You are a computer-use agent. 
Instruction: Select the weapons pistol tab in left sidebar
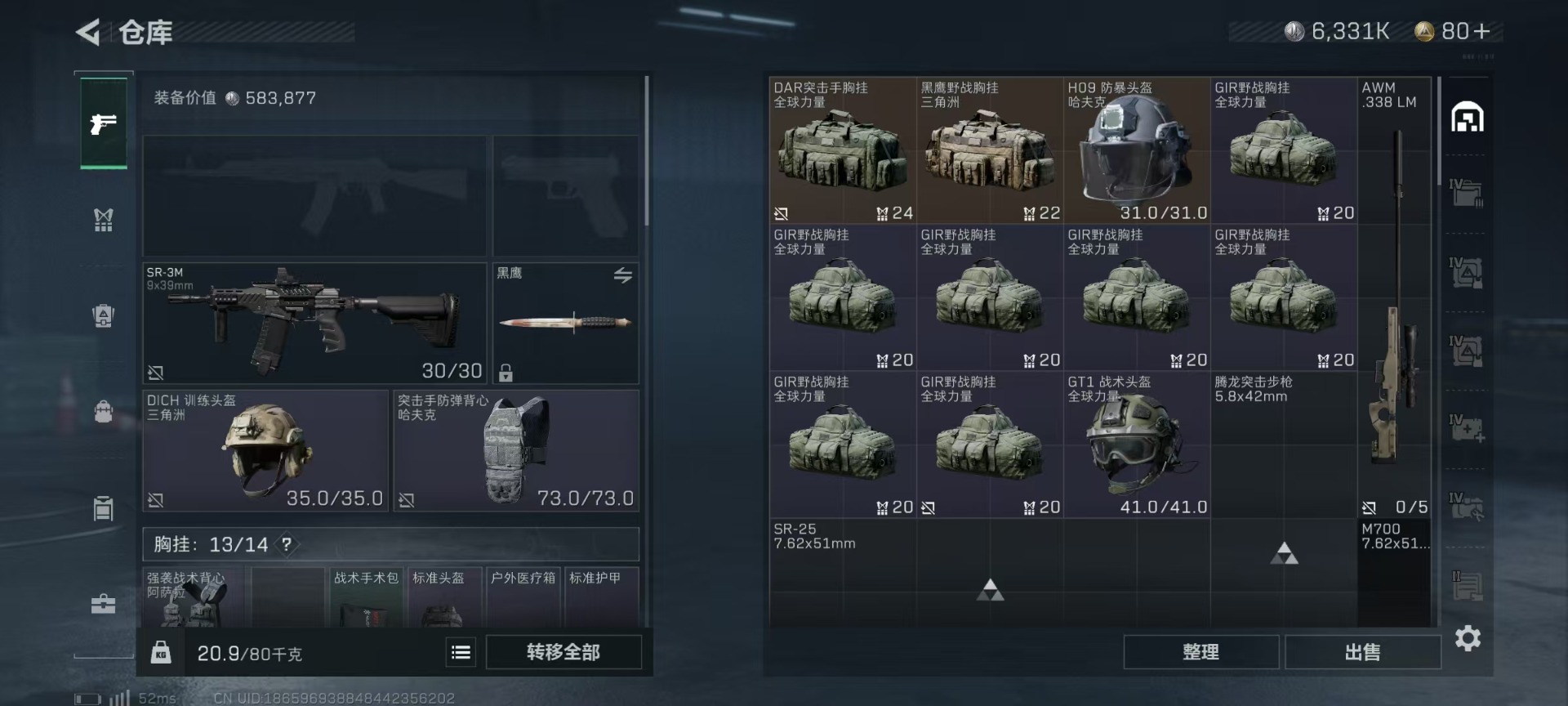coord(104,123)
